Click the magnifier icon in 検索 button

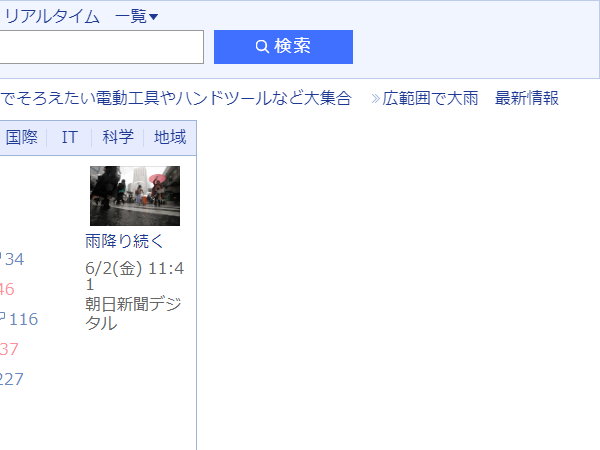coord(262,47)
